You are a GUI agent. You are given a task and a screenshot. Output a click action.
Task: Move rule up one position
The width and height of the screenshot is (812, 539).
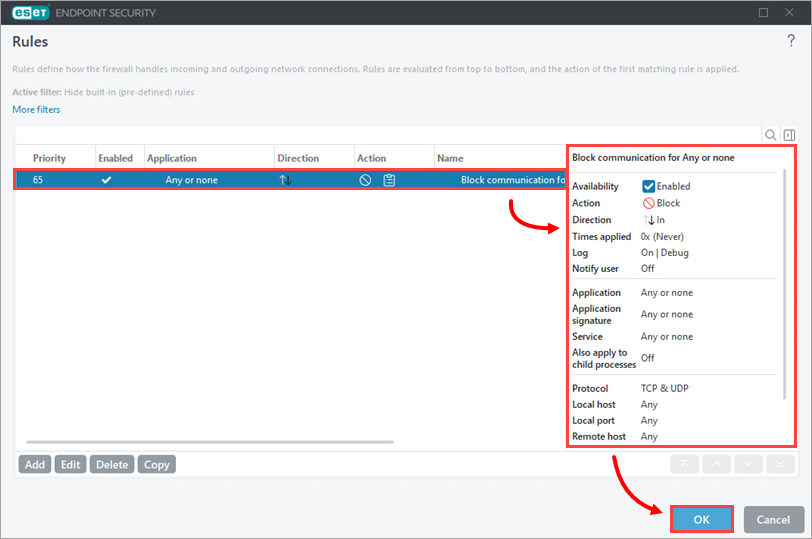716,464
